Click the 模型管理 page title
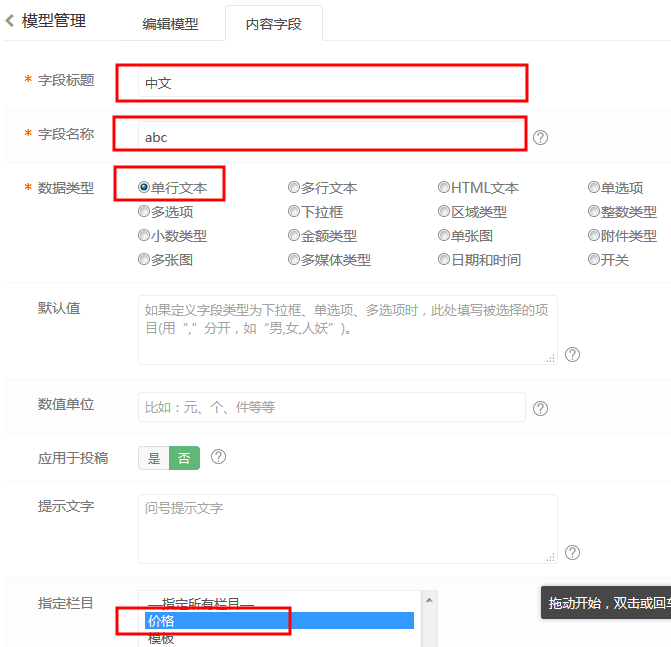The height and width of the screenshot is (647, 671). pyautogui.click(x=54, y=21)
